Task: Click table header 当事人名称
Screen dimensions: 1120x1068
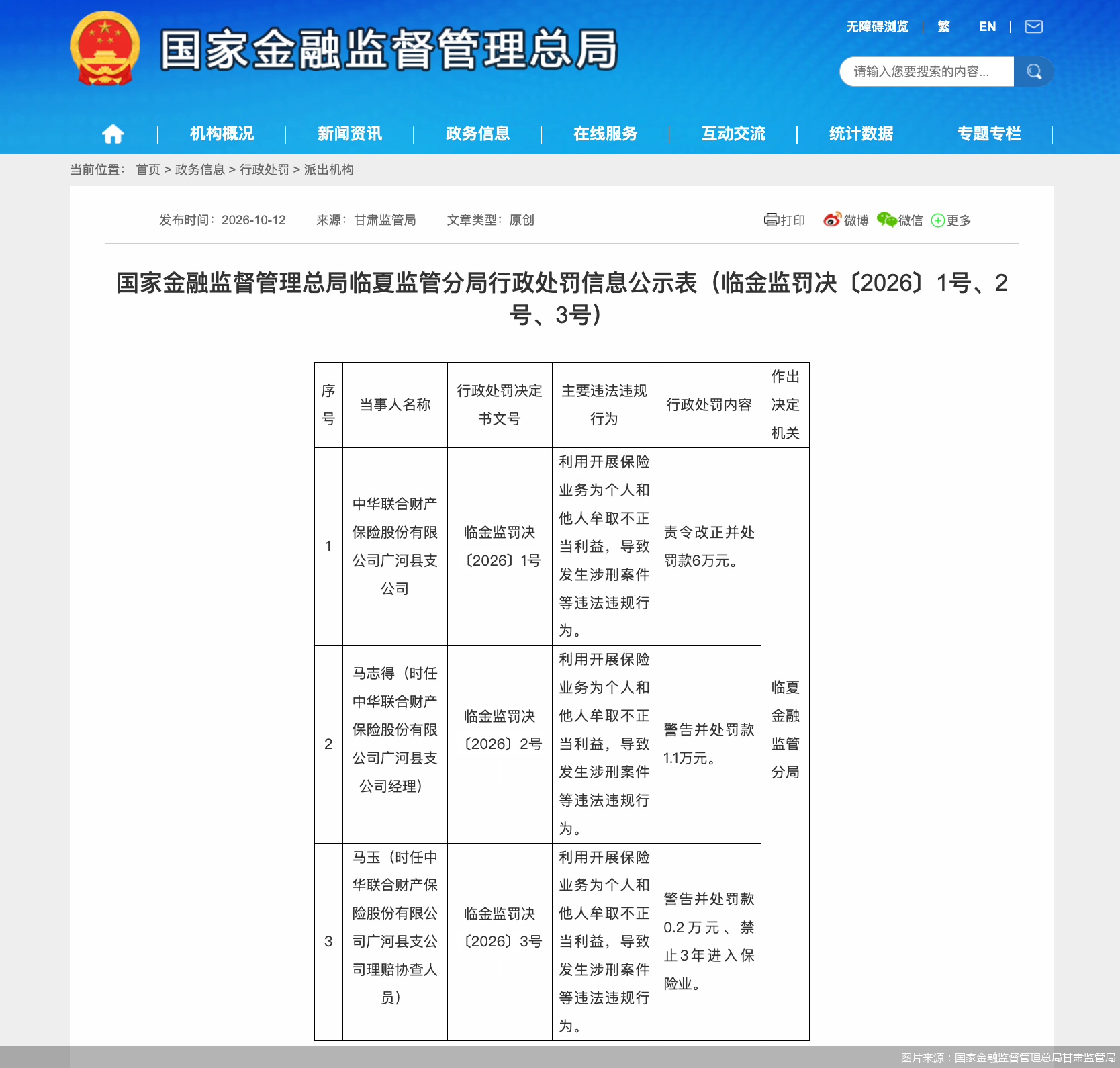Action: [x=395, y=405]
